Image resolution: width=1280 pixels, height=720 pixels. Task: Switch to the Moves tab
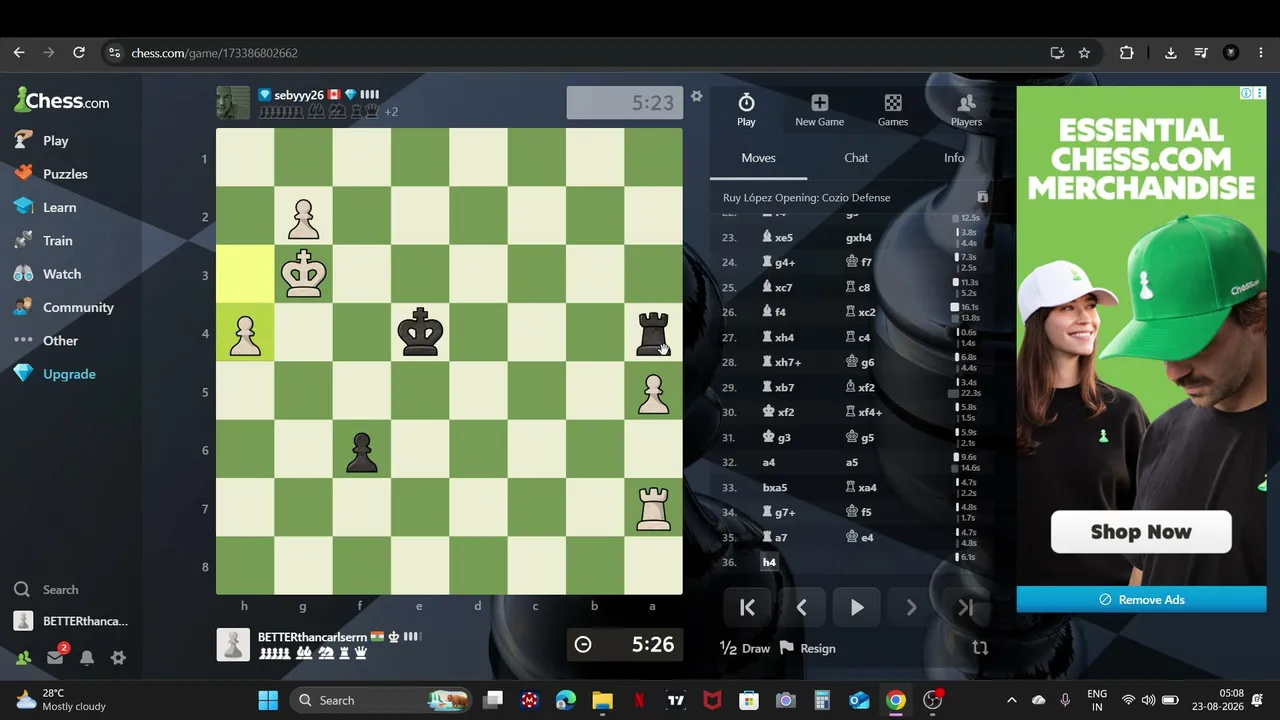click(758, 158)
